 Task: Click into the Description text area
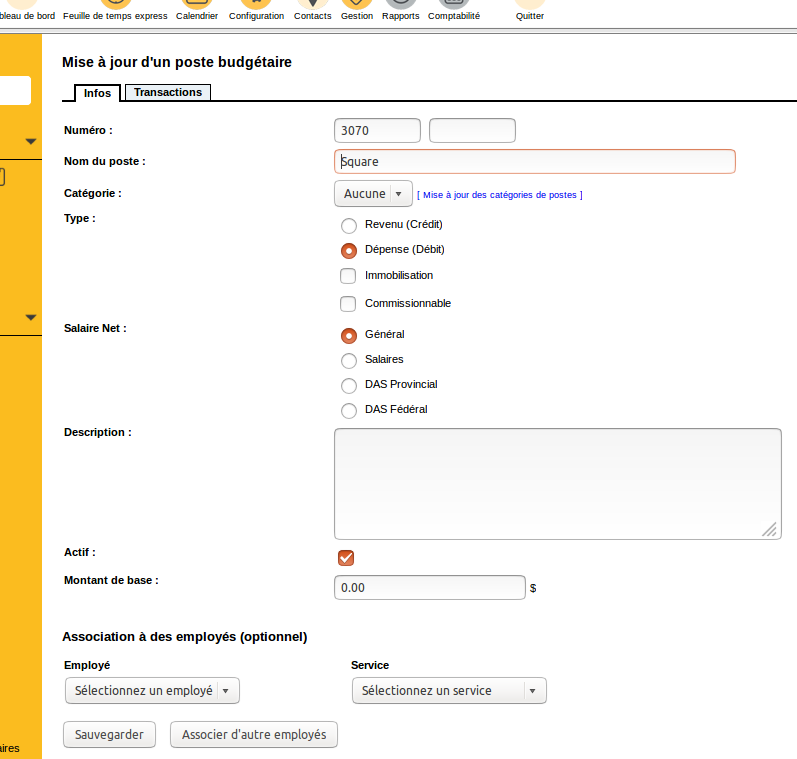(x=557, y=484)
